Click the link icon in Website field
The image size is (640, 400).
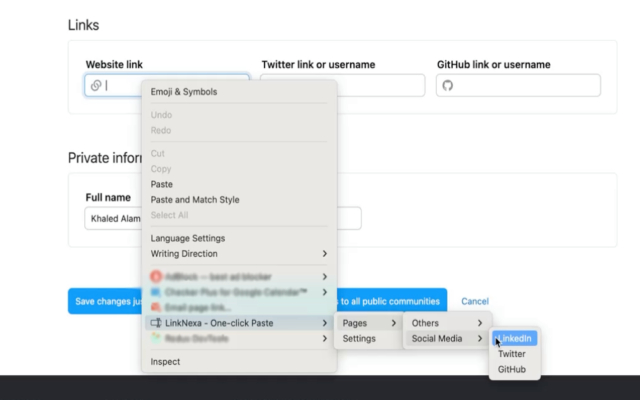click(96, 85)
